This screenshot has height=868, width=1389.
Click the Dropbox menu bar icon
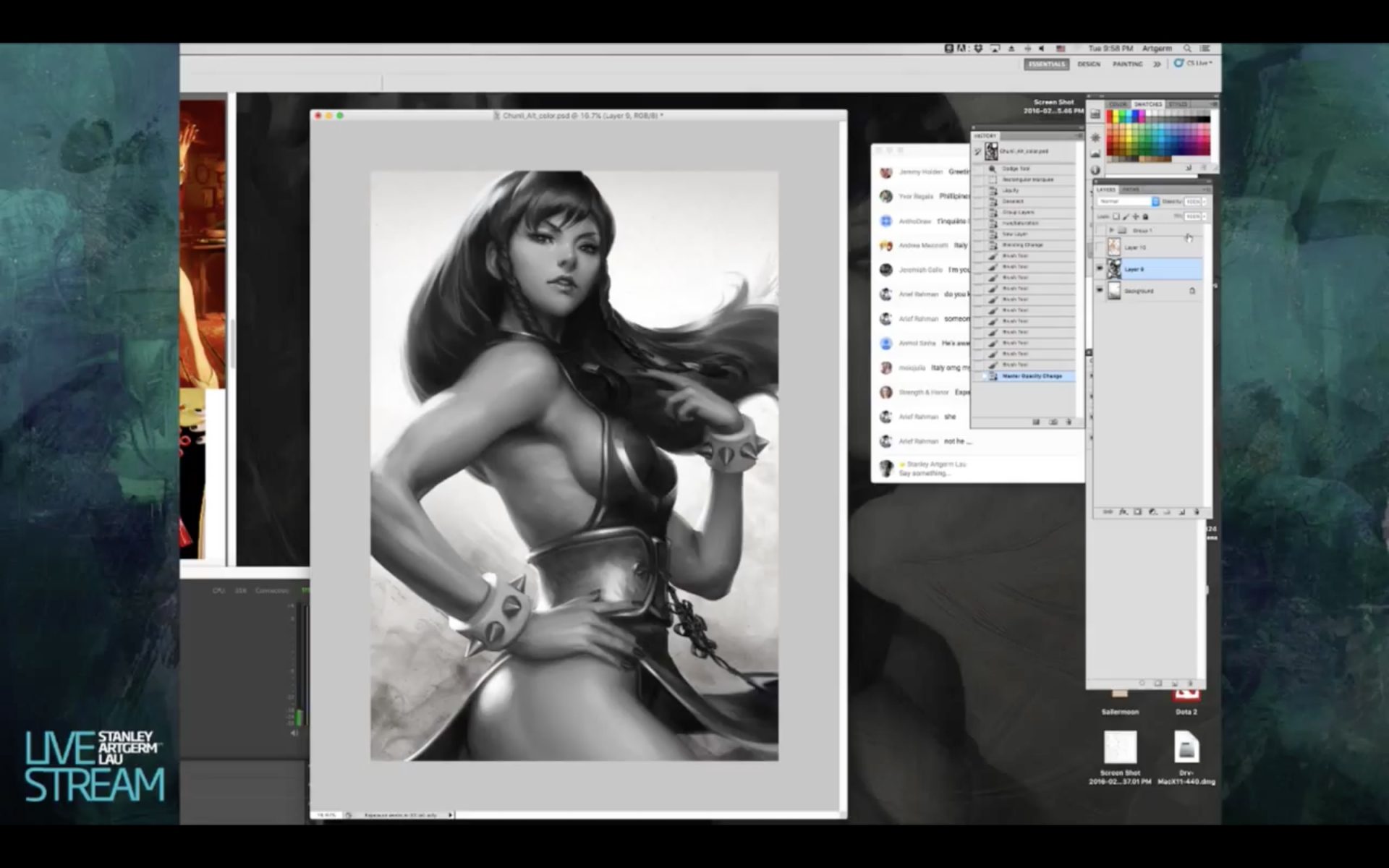coord(978,48)
